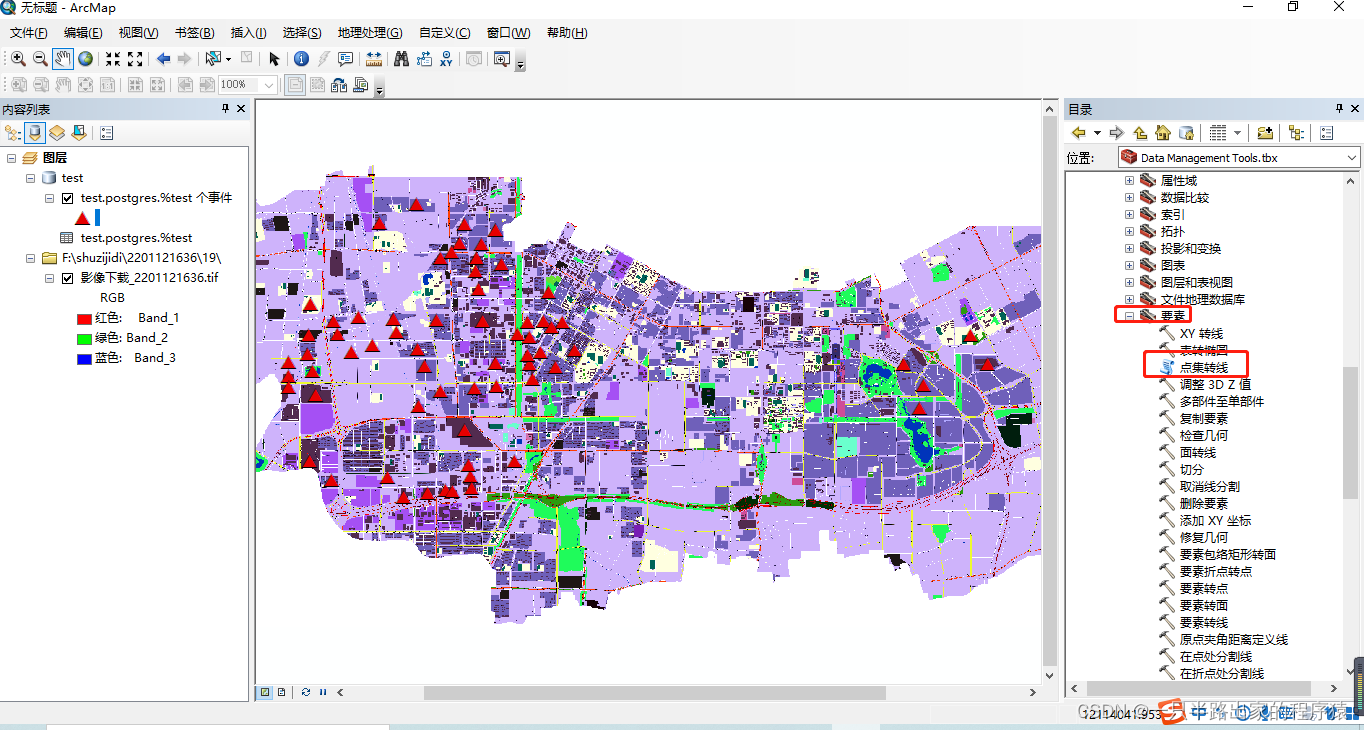The width and height of the screenshot is (1364, 730).
Task: List layers by drawing order
Action: pos(13,132)
